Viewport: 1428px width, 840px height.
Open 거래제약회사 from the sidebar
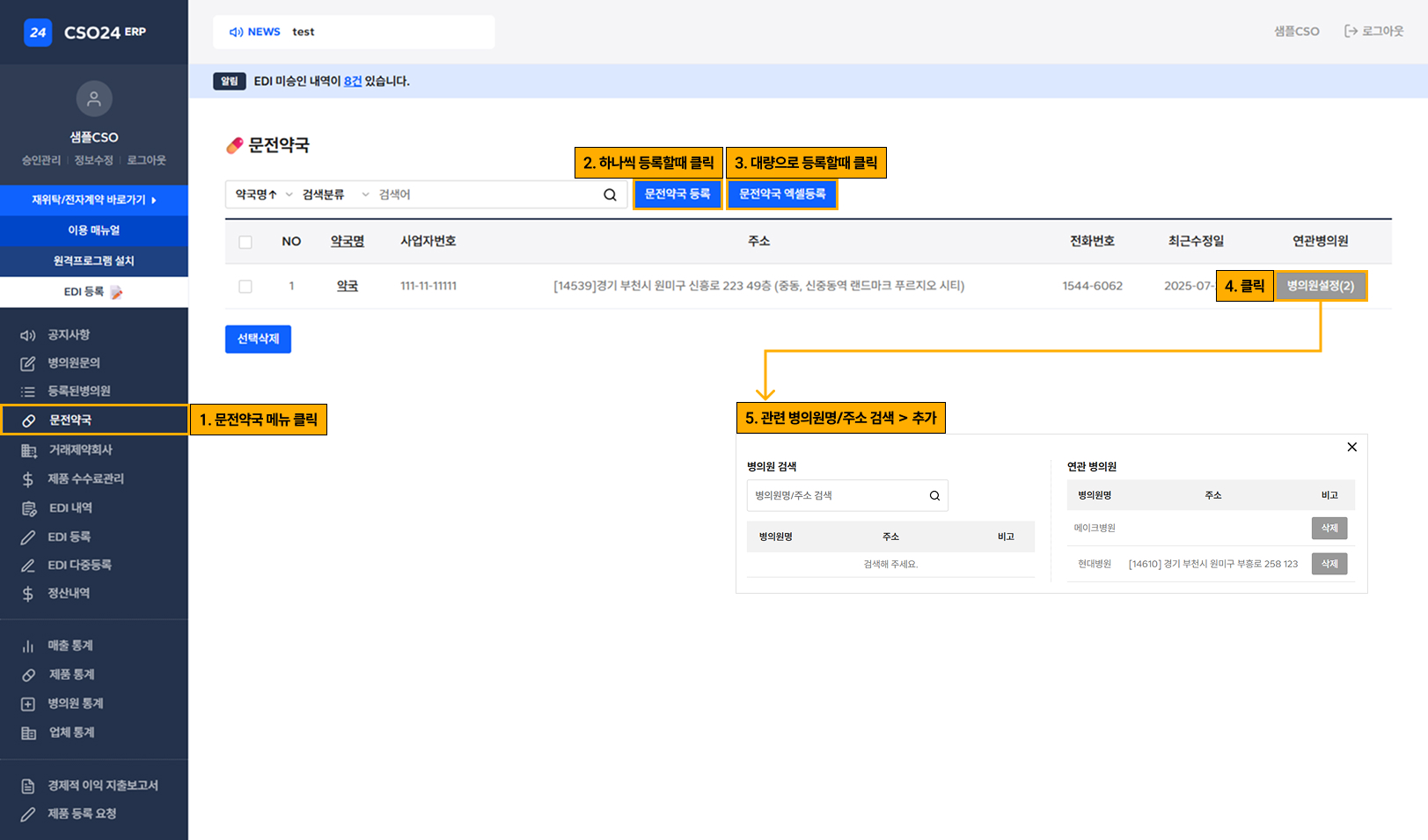[x=79, y=450]
